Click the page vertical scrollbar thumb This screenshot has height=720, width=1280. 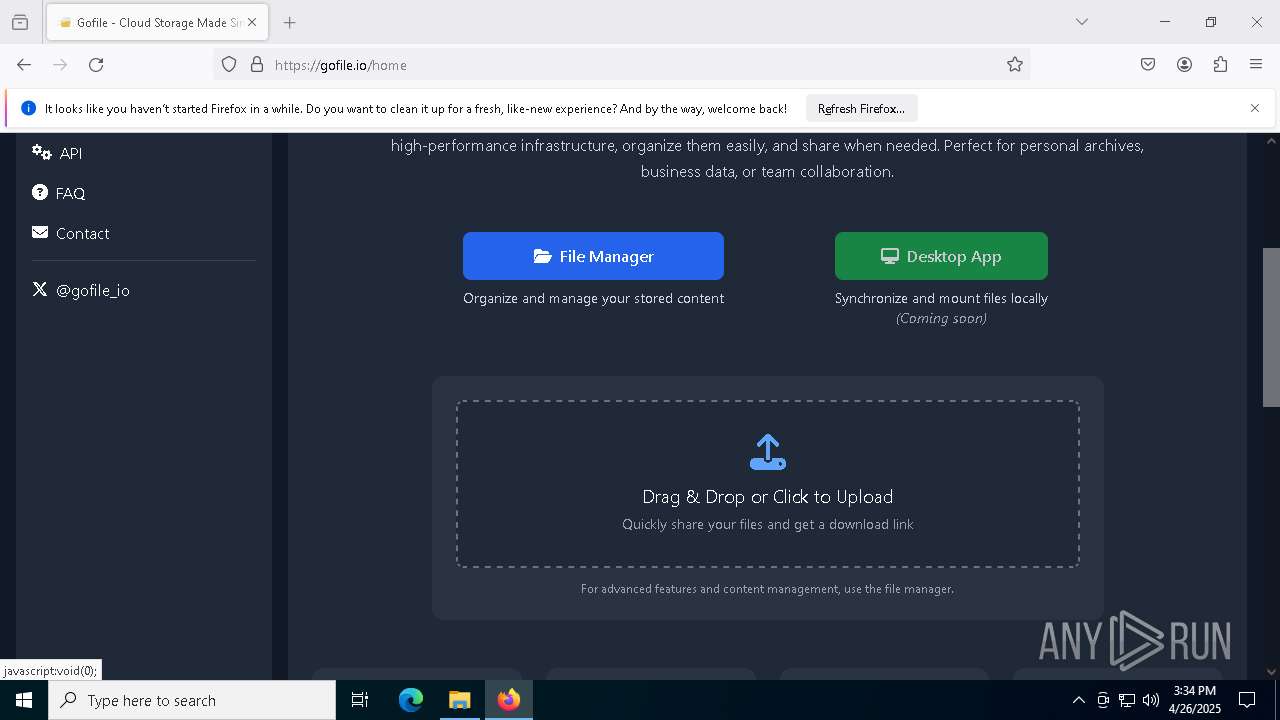coord(1271,327)
